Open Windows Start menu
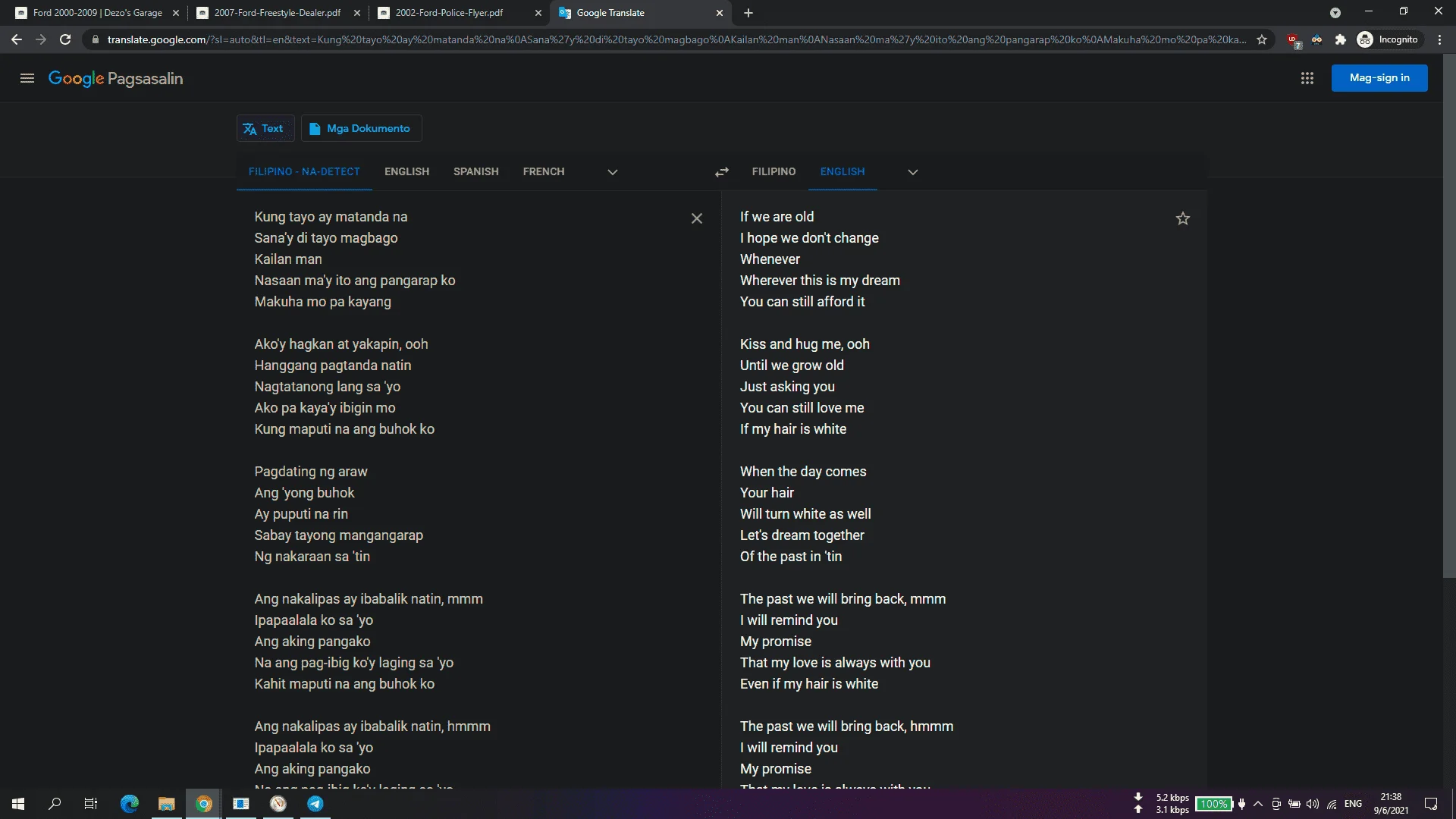This screenshot has height=819, width=1456. (x=18, y=804)
